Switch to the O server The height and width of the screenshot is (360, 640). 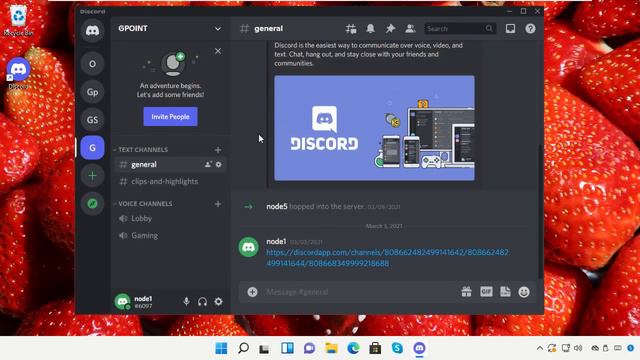click(92, 64)
